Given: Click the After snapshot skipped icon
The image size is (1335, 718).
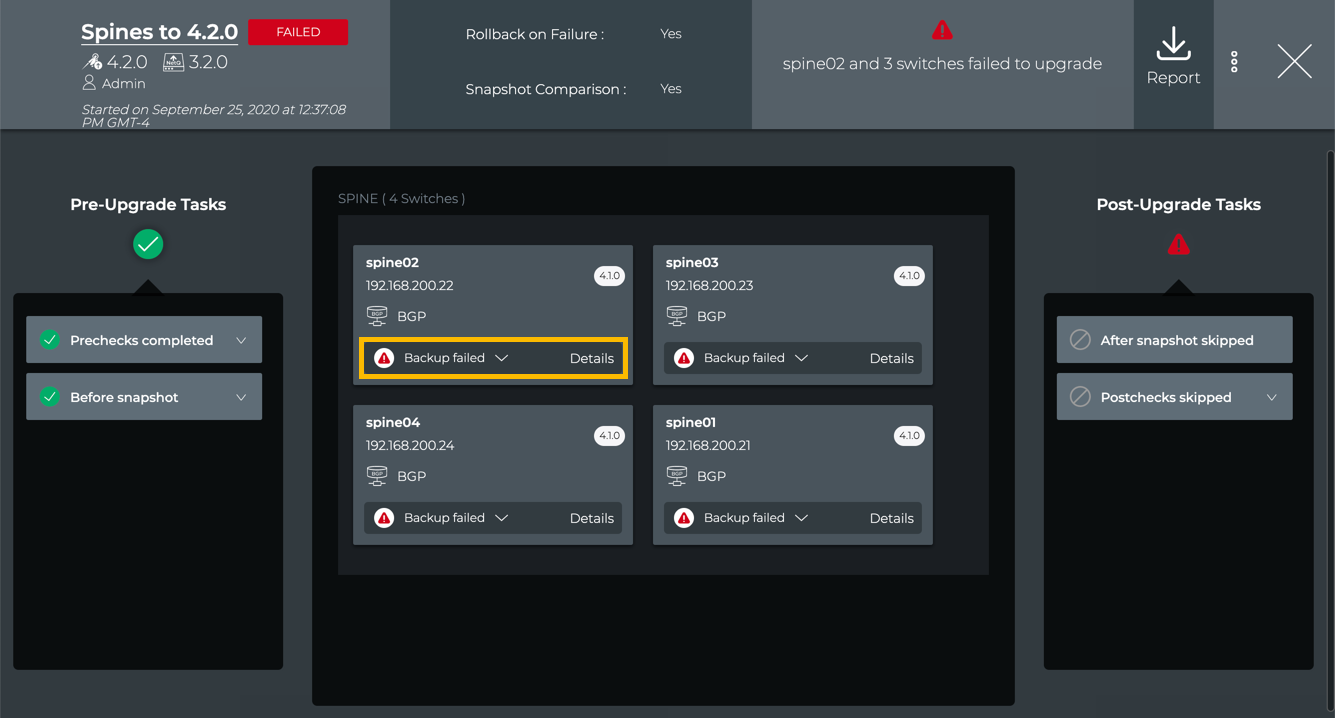Looking at the screenshot, I should 1080,340.
